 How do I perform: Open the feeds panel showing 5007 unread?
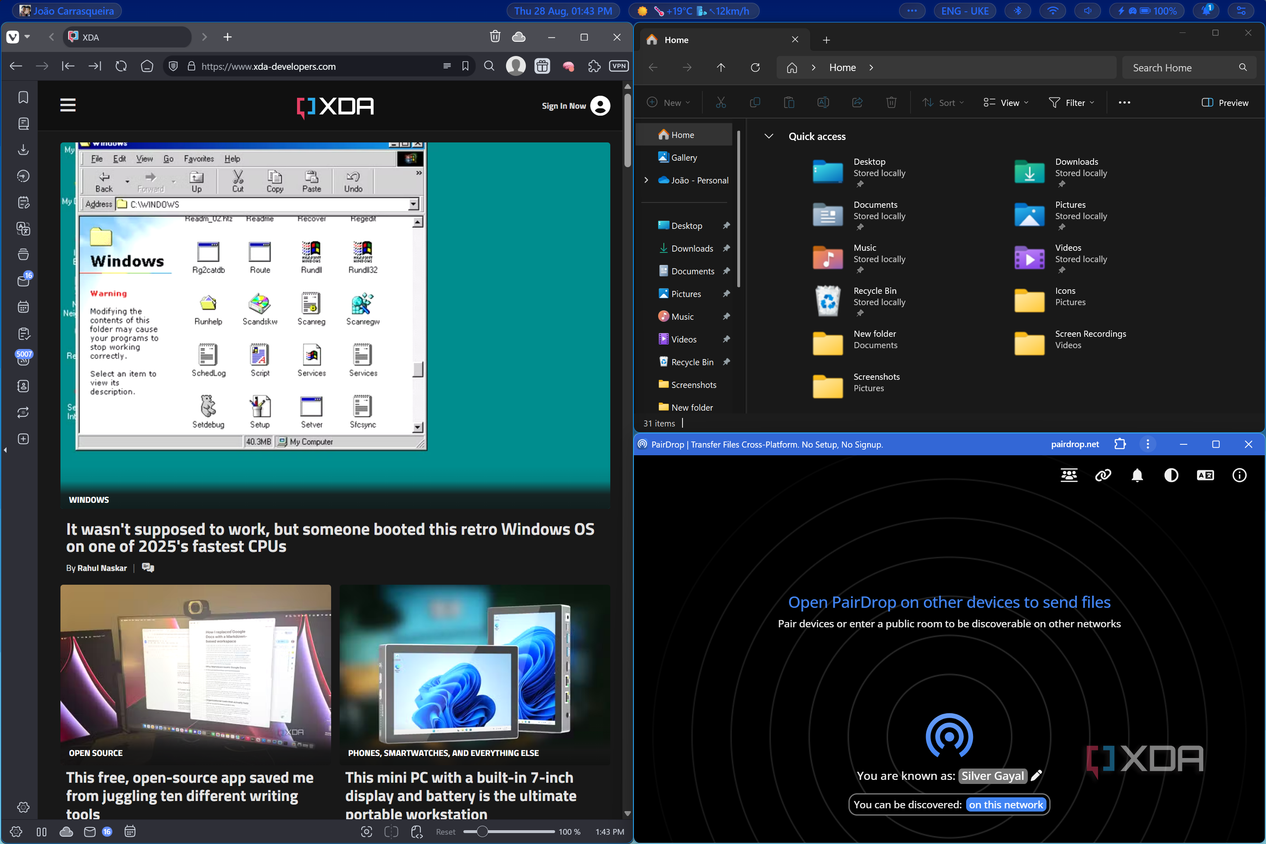click(x=23, y=358)
